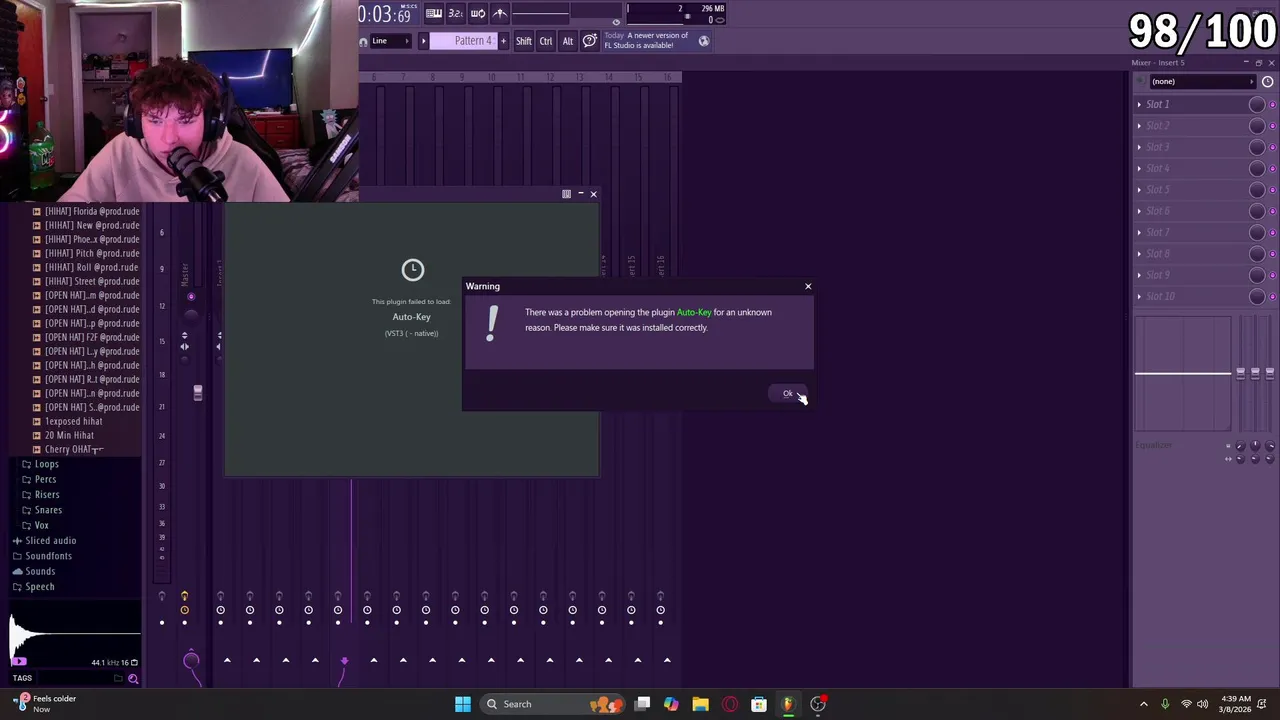Click the mixer latency clock icon
The image size is (1280, 720).
[x=1267, y=82]
